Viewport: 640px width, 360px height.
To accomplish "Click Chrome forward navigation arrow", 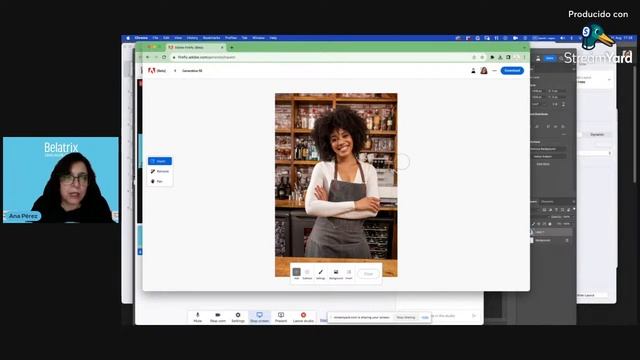I will pyautogui.click(x=156, y=57).
